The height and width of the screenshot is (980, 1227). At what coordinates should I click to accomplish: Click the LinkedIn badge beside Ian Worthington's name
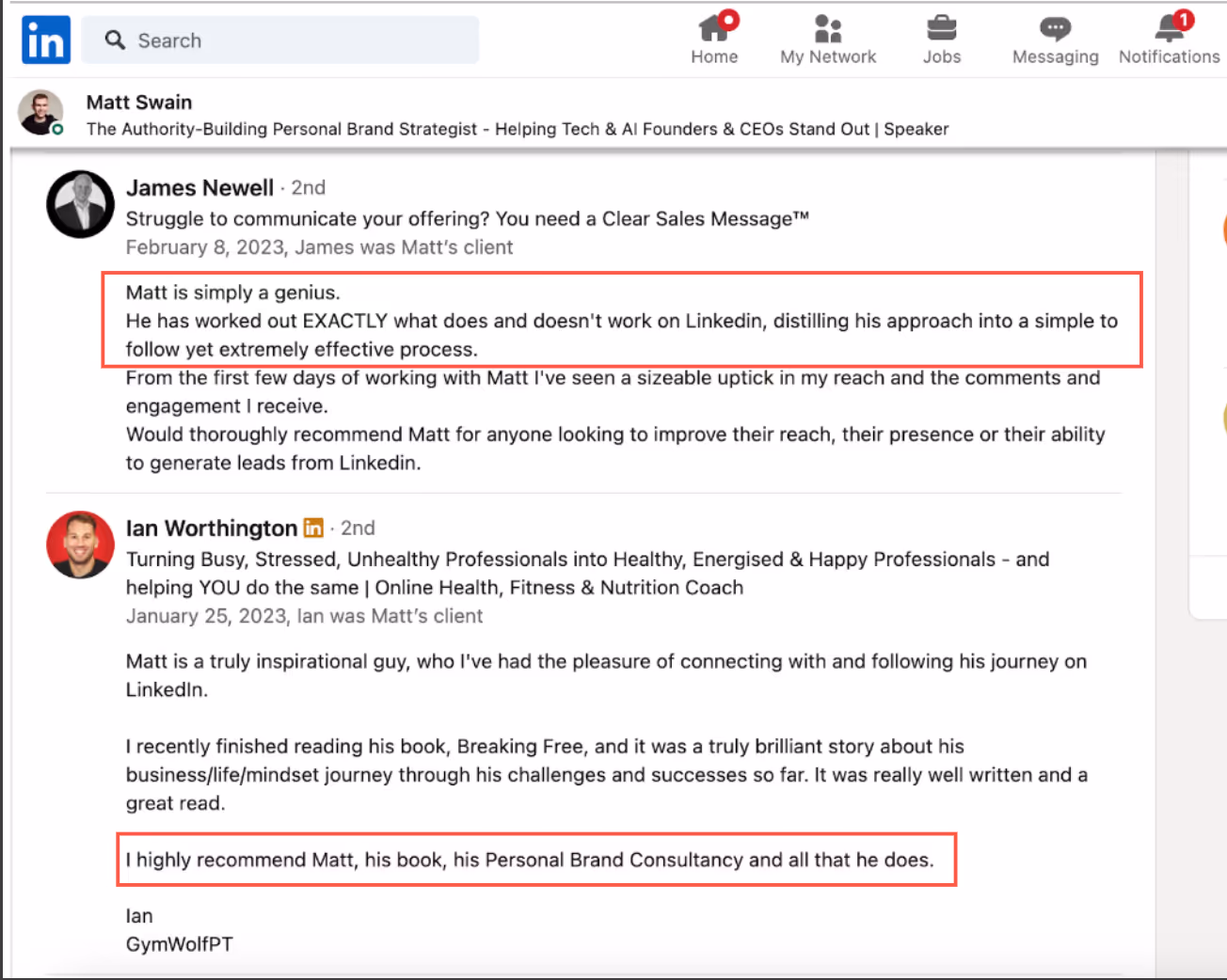click(x=313, y=528)
